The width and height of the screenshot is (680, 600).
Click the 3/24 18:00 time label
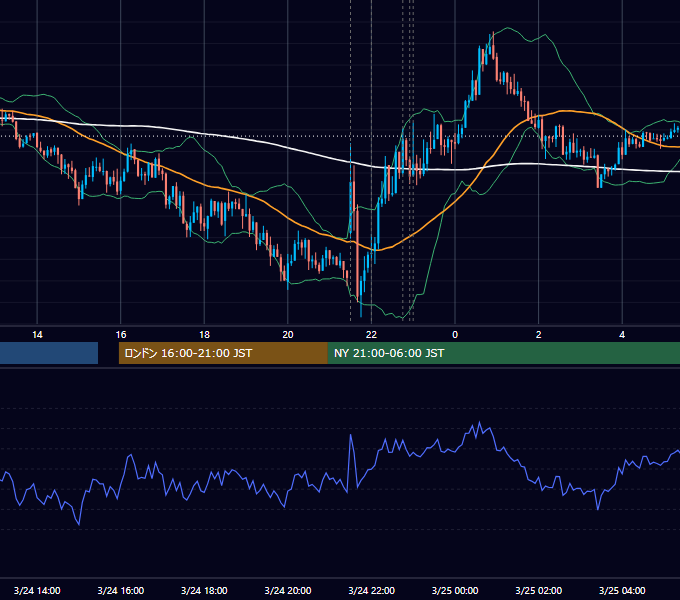click(204, 590)
